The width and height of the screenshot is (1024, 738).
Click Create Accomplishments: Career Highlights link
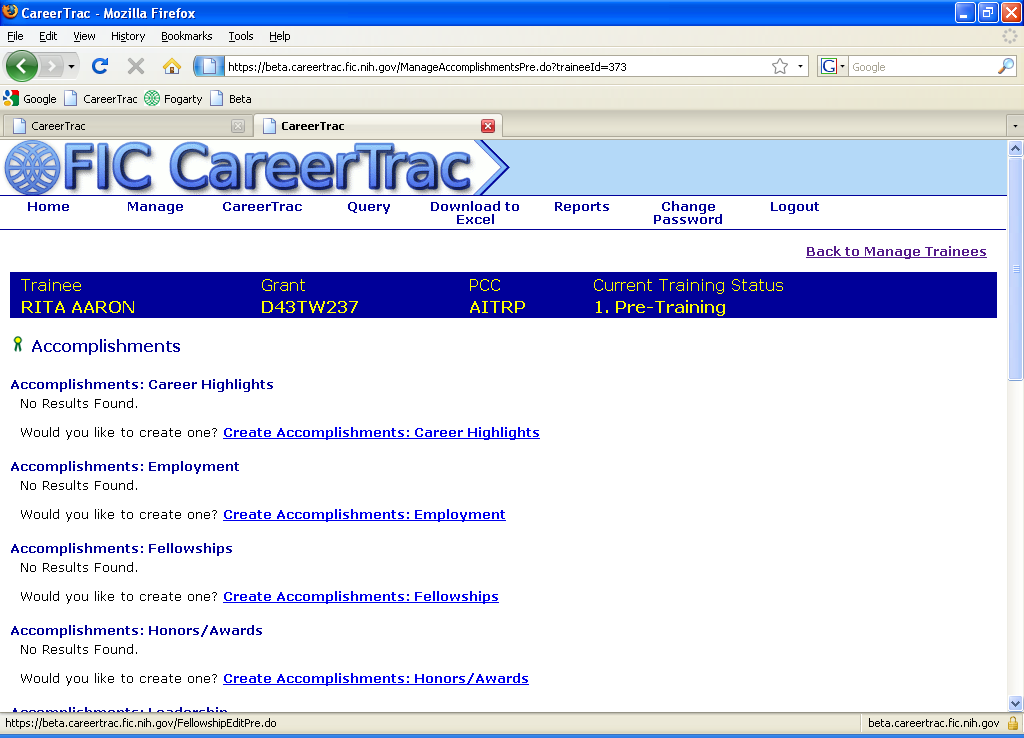tap(381, 432)
